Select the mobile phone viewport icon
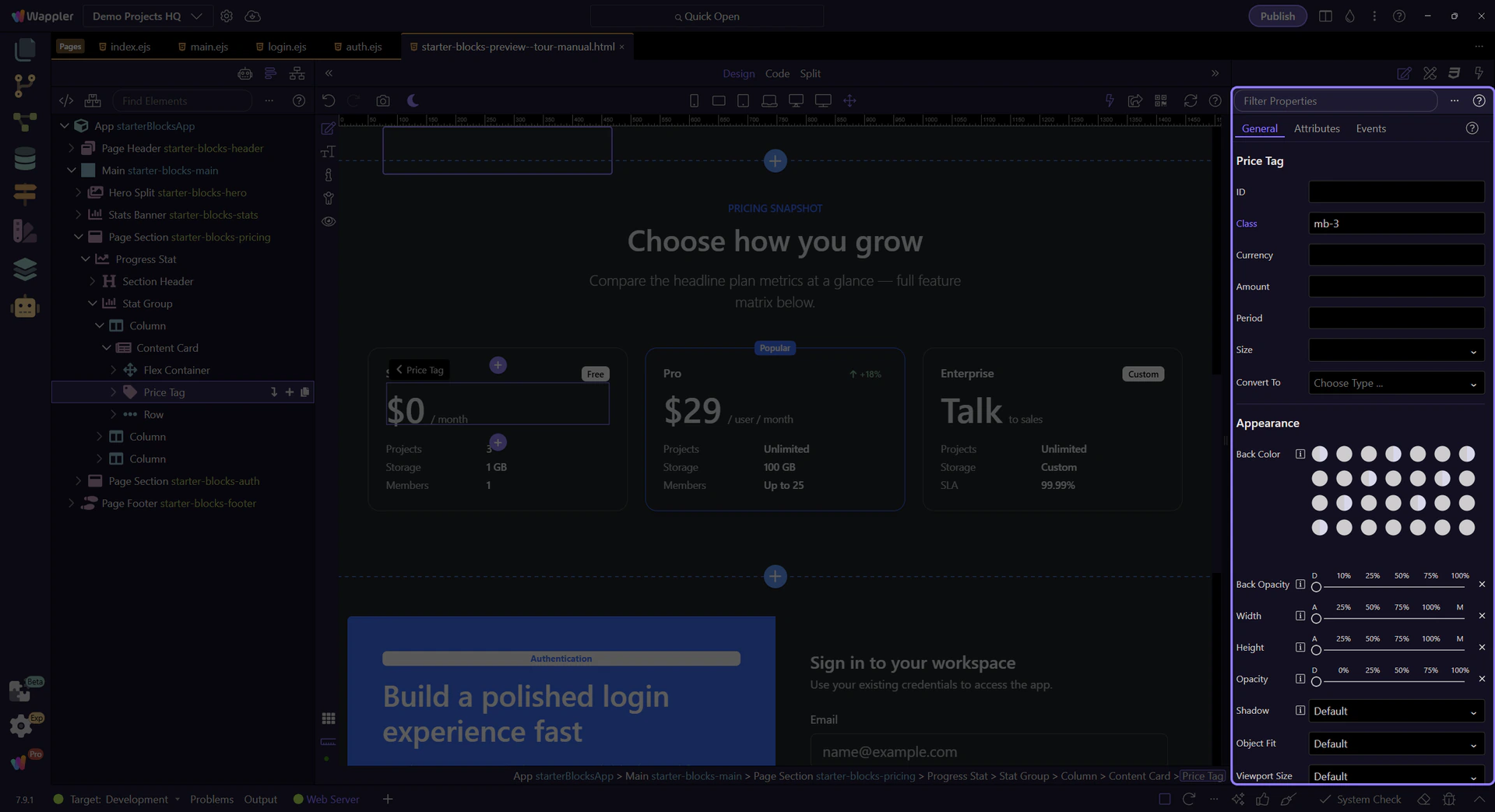The height and width of the screenshot is (812, 1495). (694, 100)
